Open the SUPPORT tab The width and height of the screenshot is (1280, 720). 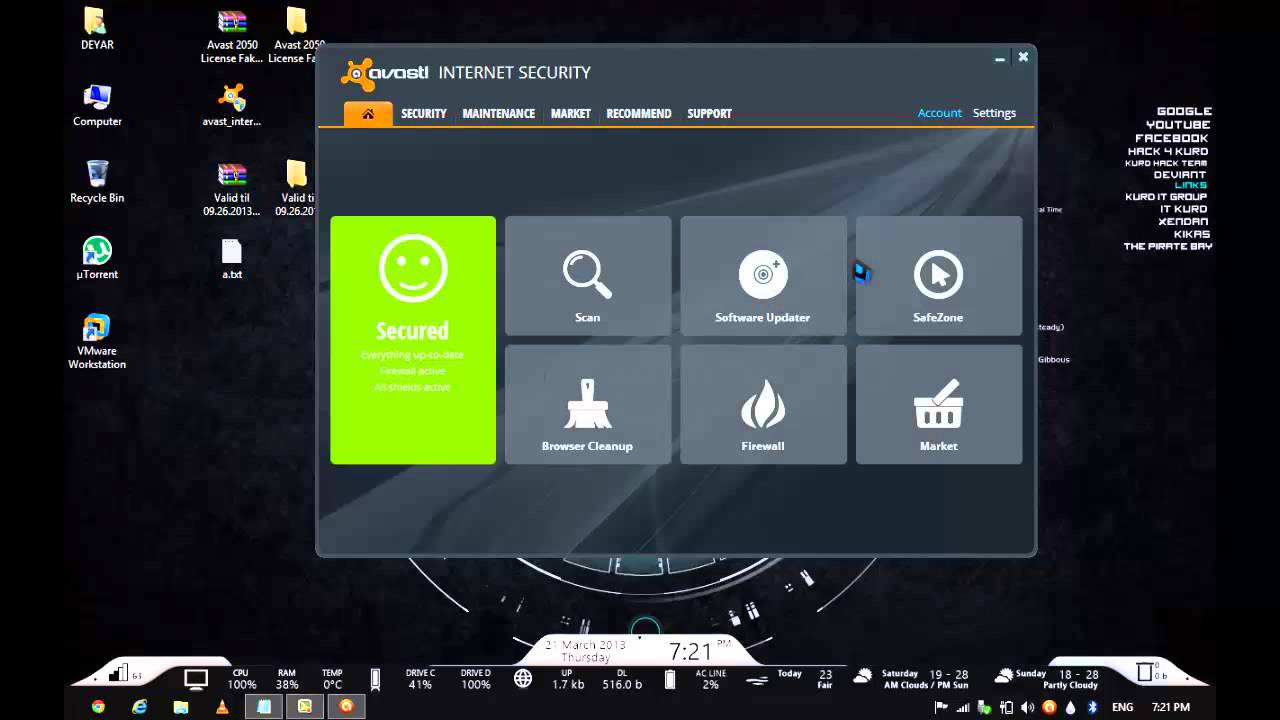click(709, 114)
